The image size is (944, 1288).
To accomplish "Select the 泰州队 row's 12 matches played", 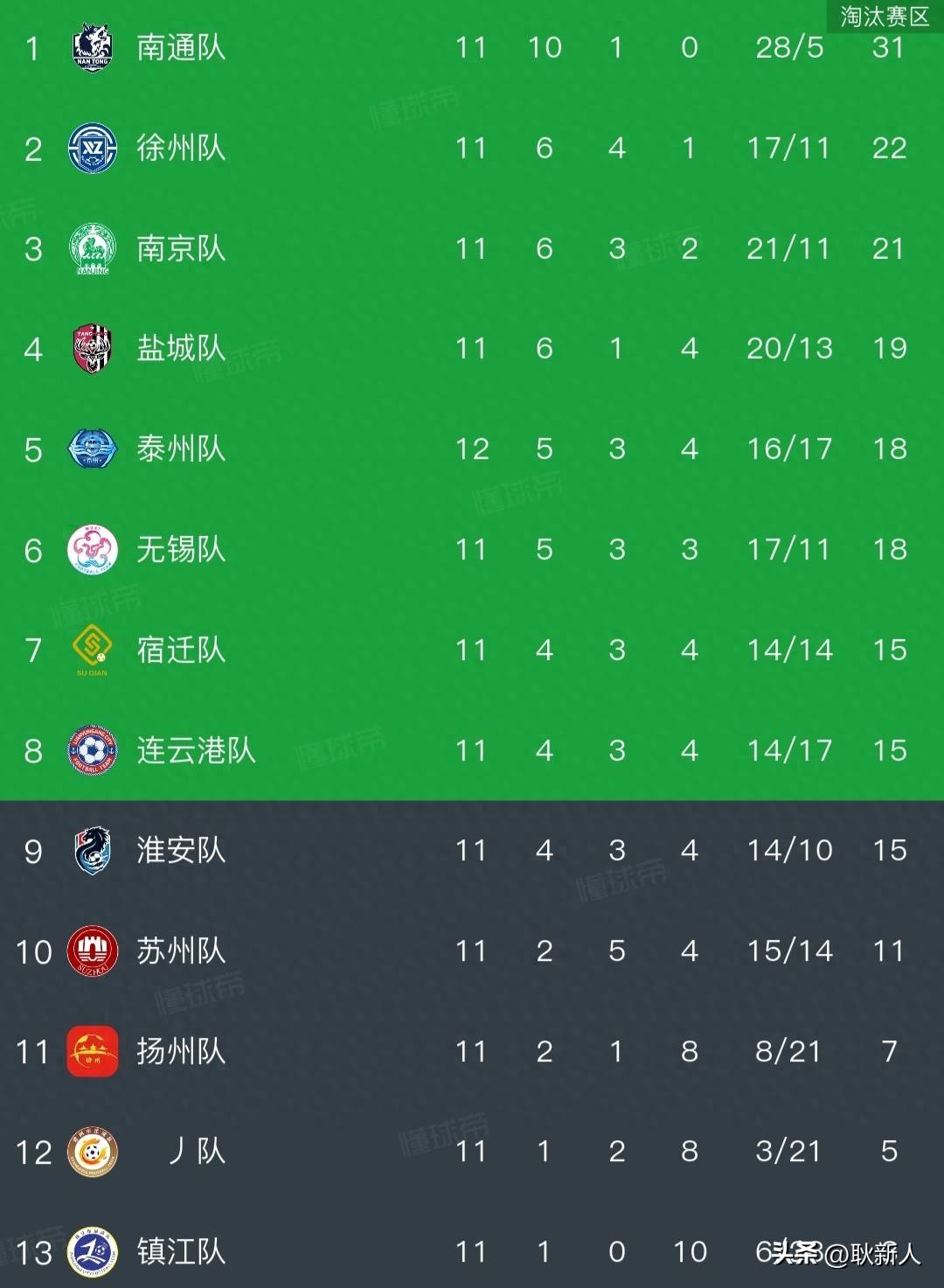I will pos(471,449).
